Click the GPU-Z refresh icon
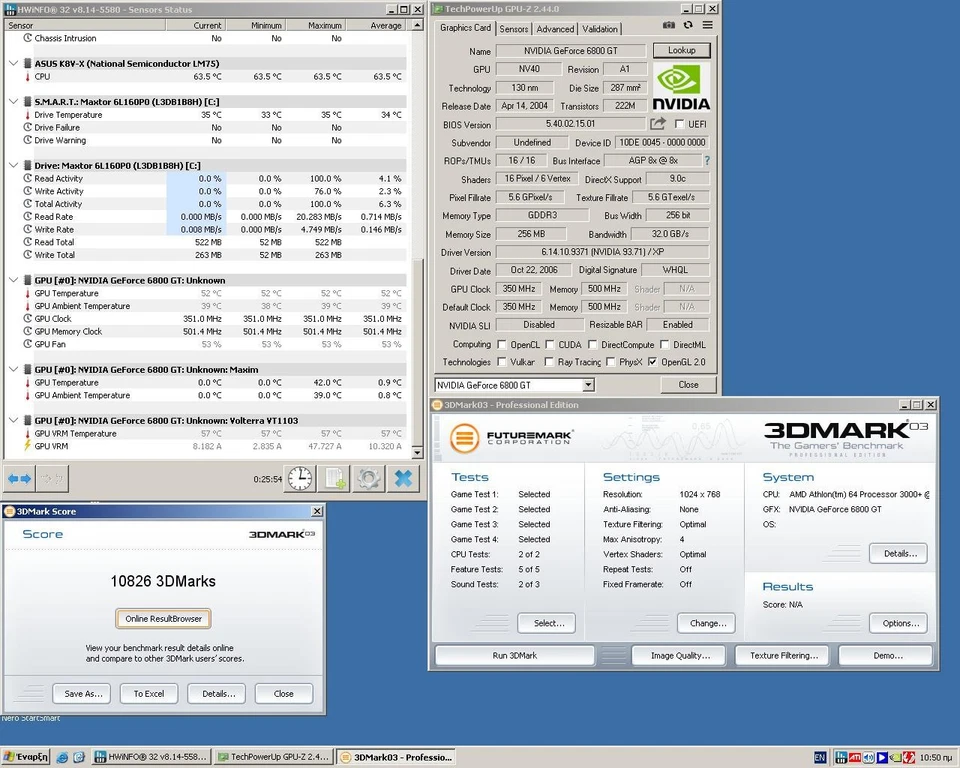The height and width of the screenshot is (768, 960). pyautogui.click(x=688, y=25)
